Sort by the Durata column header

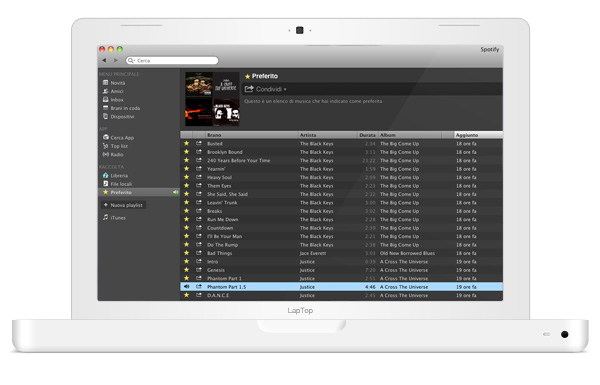[367, 135]
